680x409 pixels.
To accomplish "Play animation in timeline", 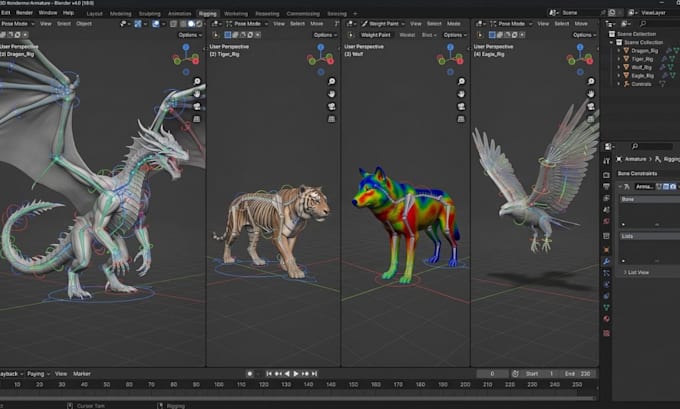I will coord(296,373).
